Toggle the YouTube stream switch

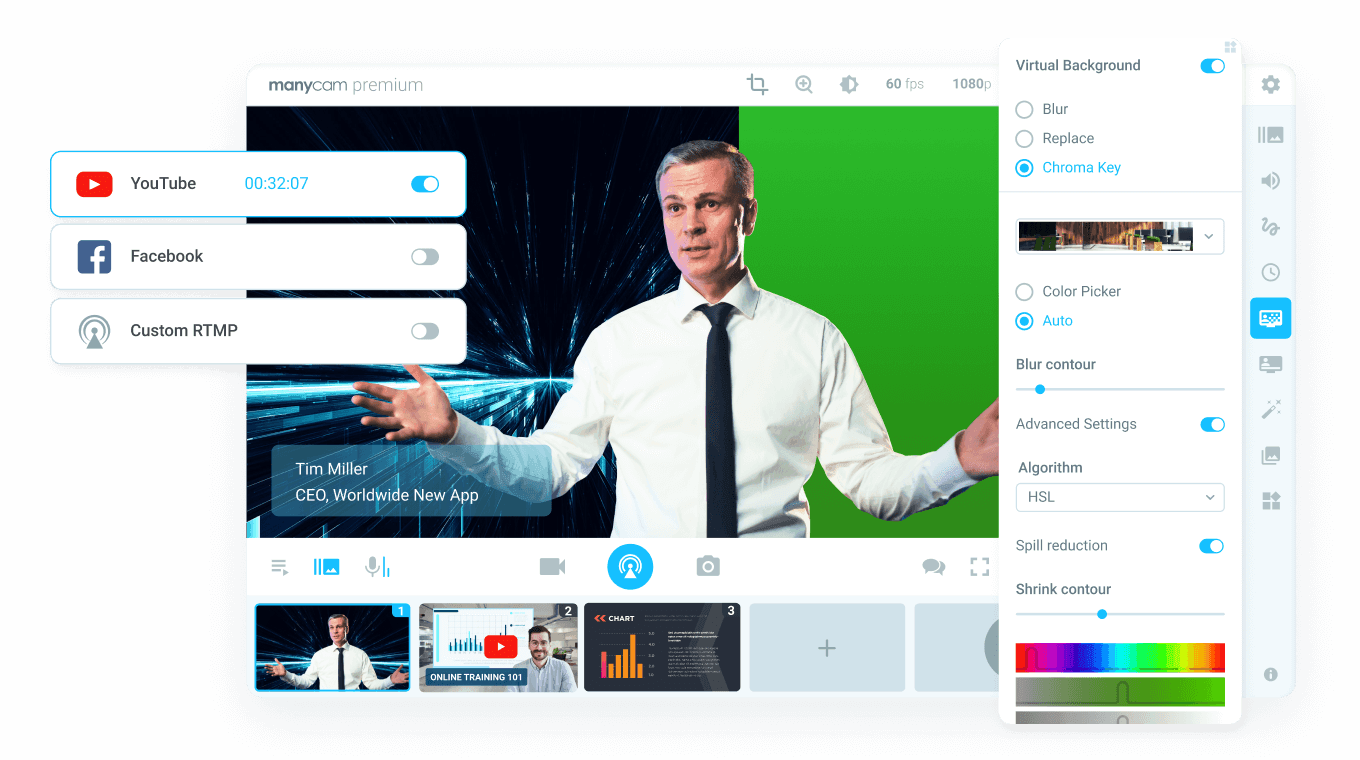click(x=425, y=184)
